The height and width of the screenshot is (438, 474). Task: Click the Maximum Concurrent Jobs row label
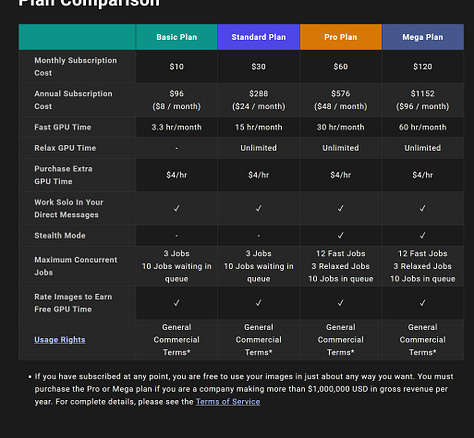tap(76, 266)
